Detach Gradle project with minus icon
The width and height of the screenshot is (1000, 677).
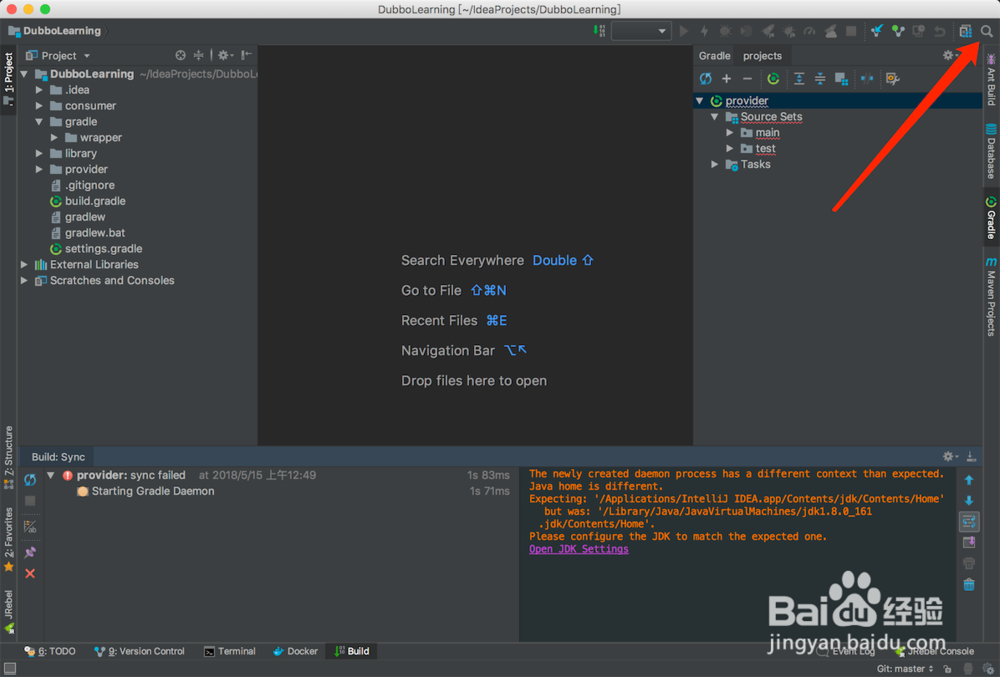[x=747, y=78]
